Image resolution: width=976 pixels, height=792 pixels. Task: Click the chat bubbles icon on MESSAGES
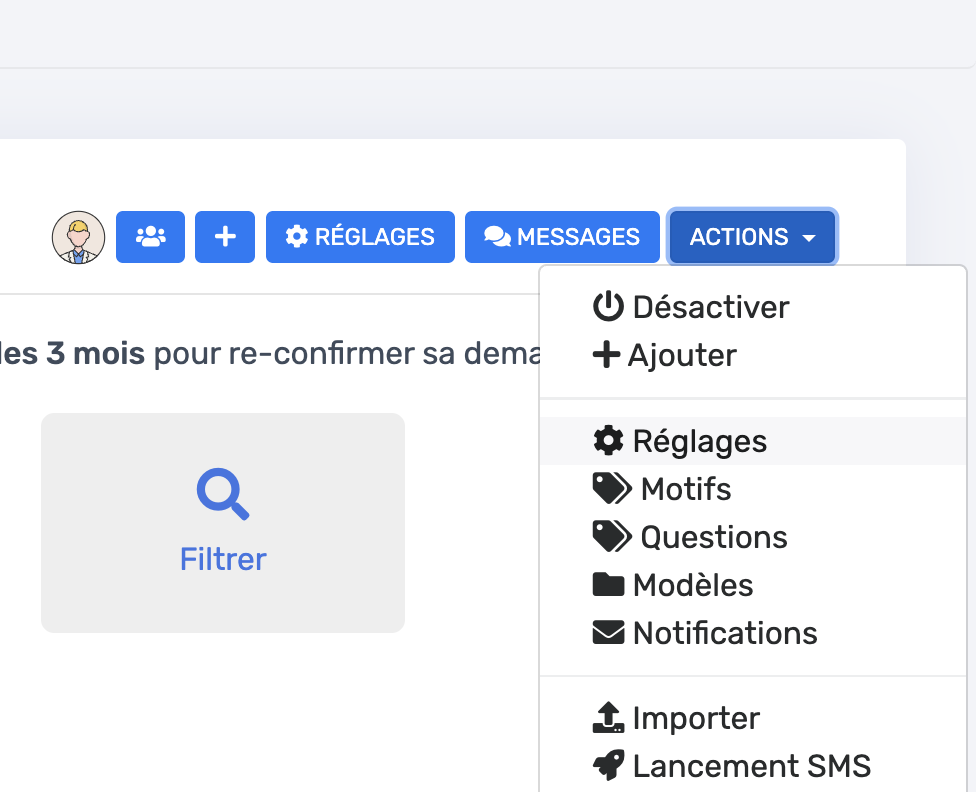pos(497,237)
